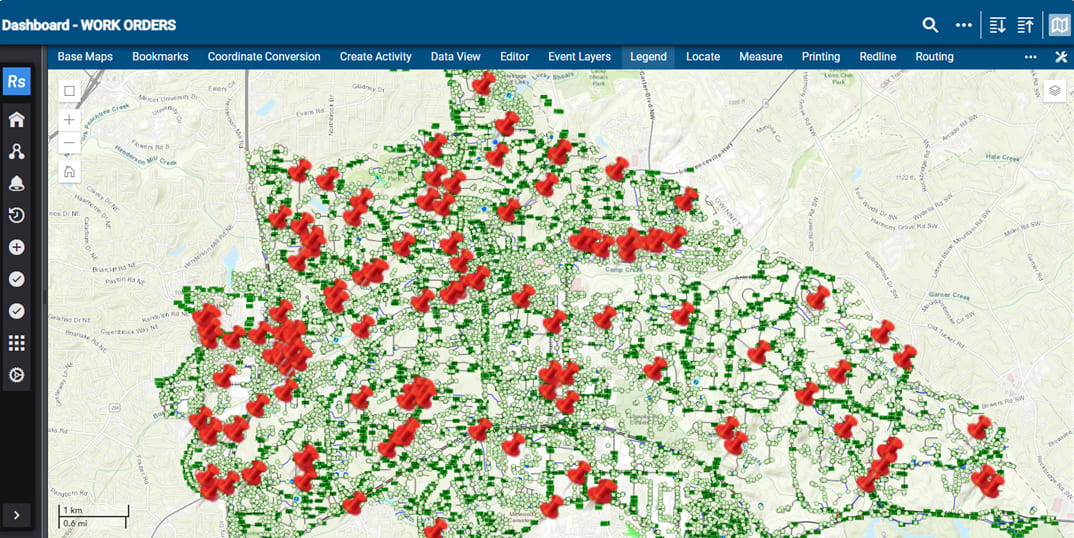Open the apps grid icon in the sidebar
This screenshot has width=1074, height=538.
(x=16, y=343)
